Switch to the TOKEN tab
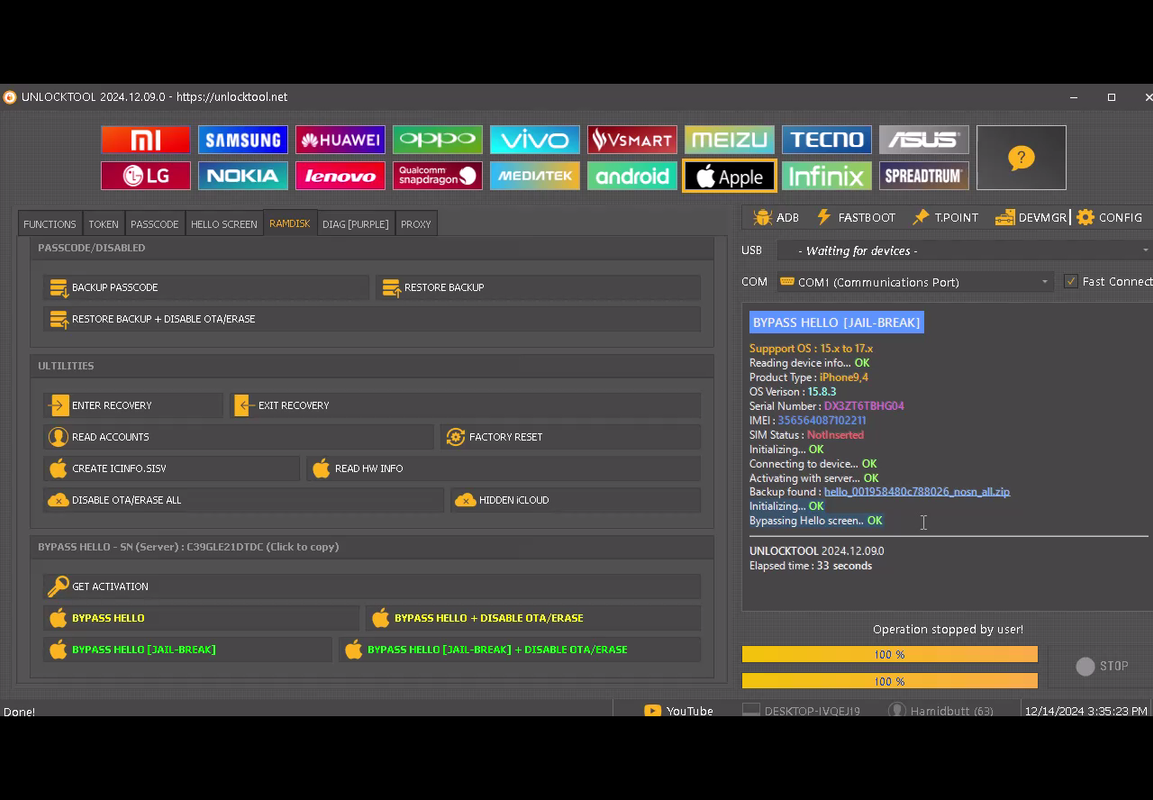The height and width of the screenshot is (800, 1153). click(103, 224)
